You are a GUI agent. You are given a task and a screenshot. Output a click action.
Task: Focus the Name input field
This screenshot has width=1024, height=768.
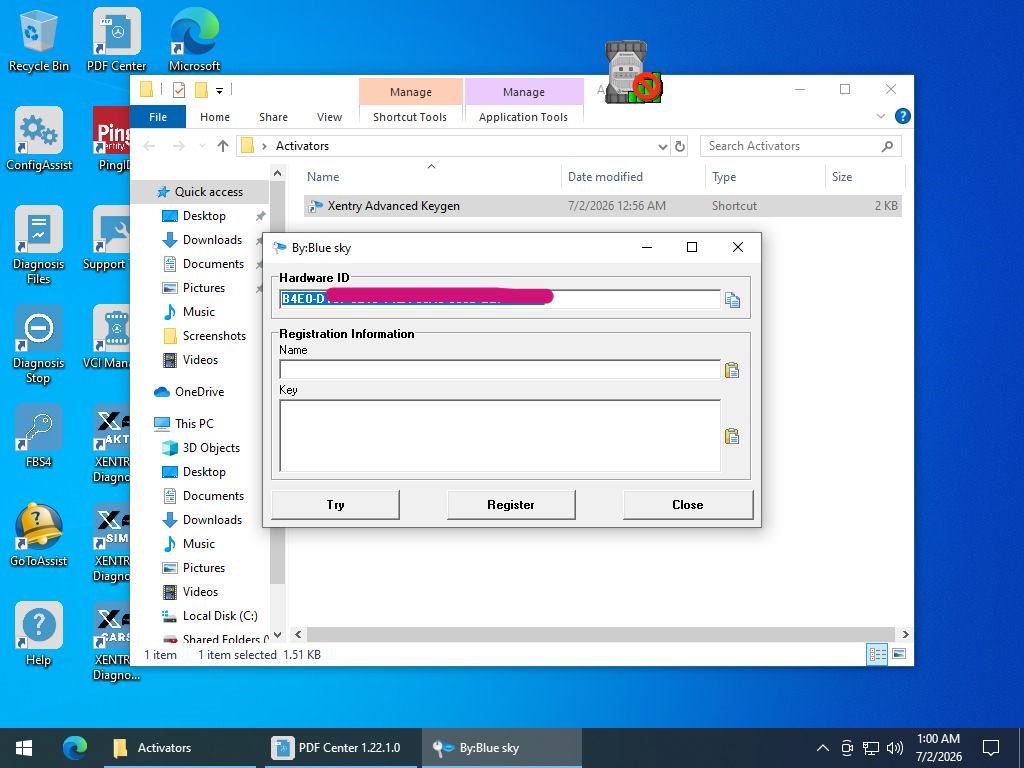point(500,370)
